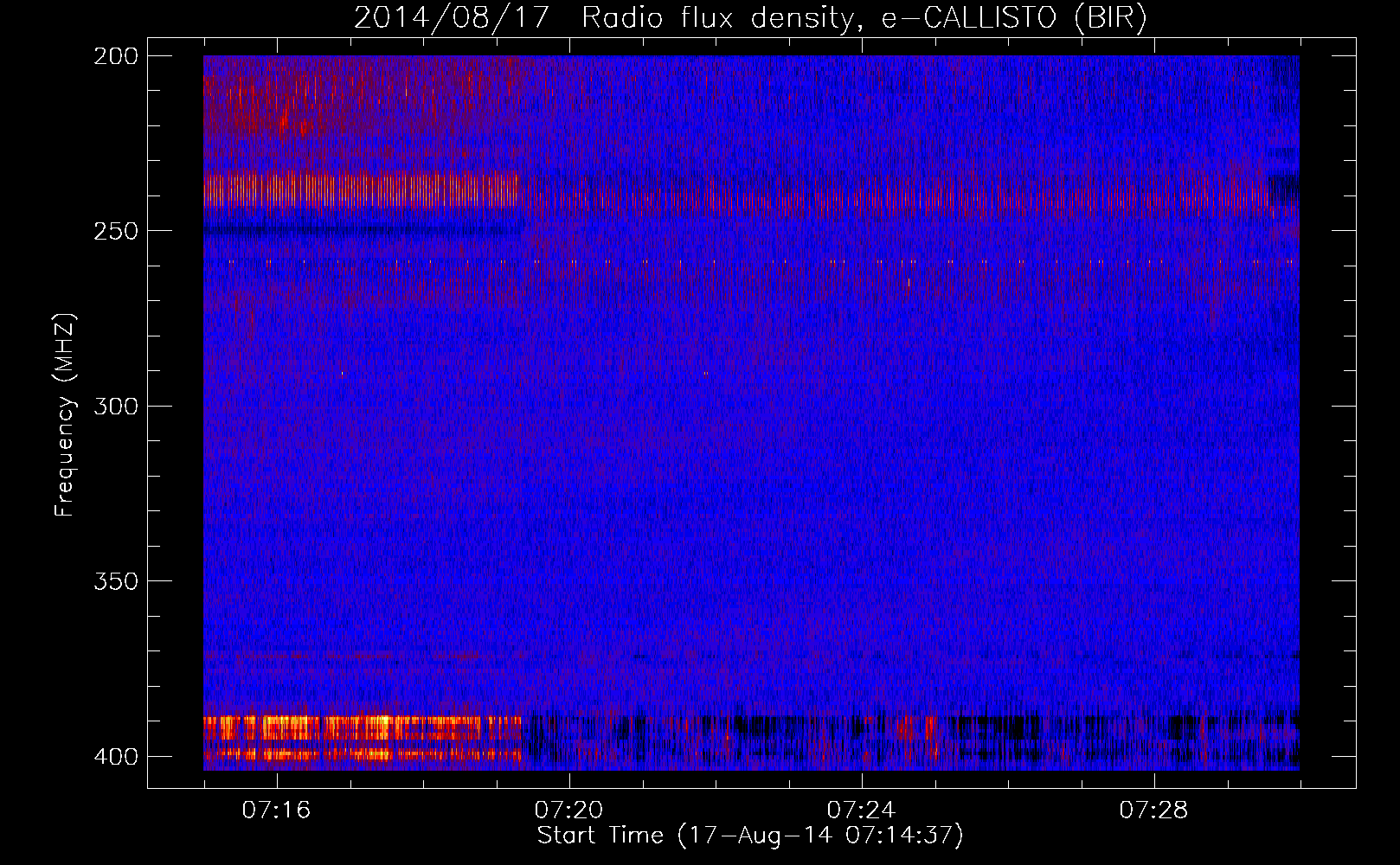This screenshot has width=1400, height=865.
Task: Click the '07:24' time tick label
Action: pos(861,810)
